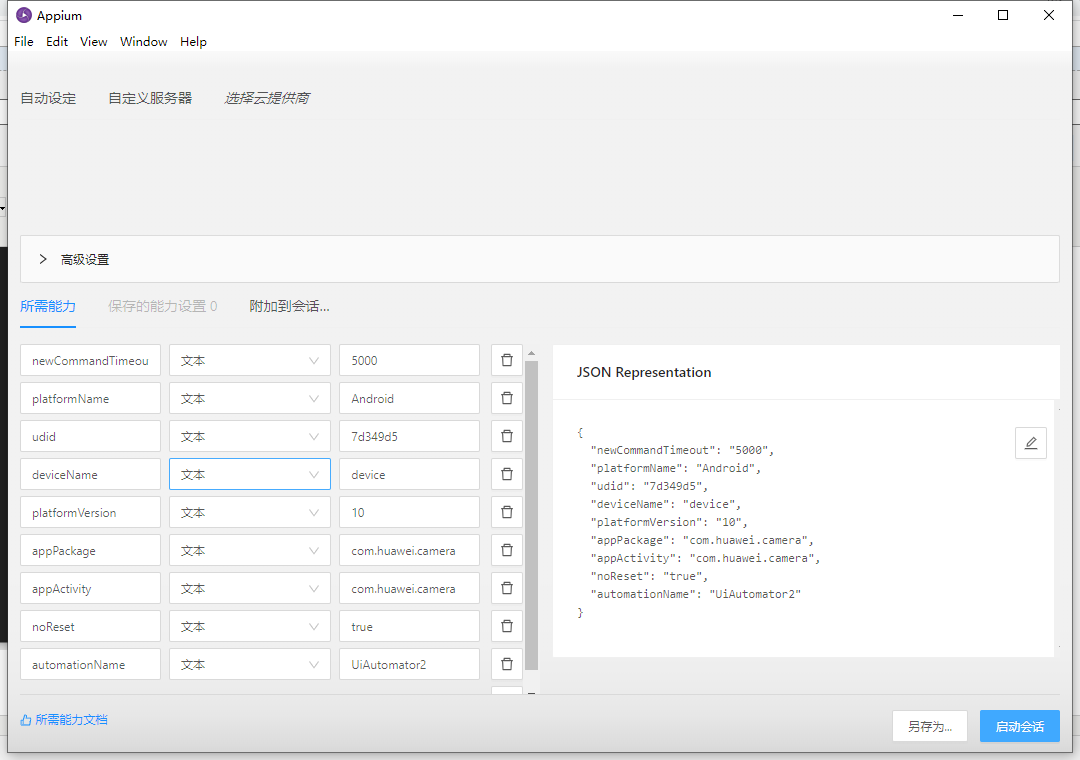Switch to the 自动设定 tab
The width and height of the screenshot is (1080, 760).
pos(48,98)
